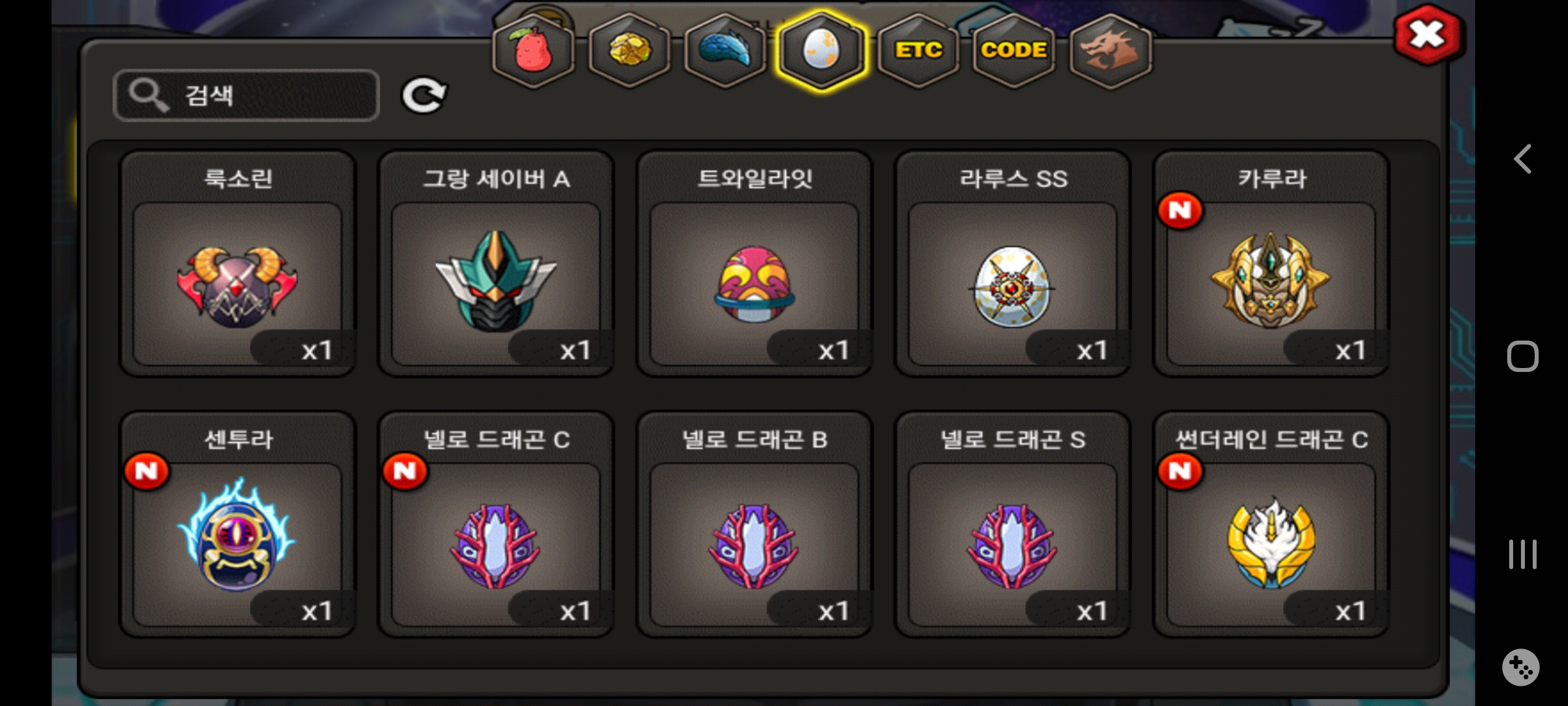Select the 룩소린 horned egg
This screenshot has width=1568, height=706.
tap(237, 264)
